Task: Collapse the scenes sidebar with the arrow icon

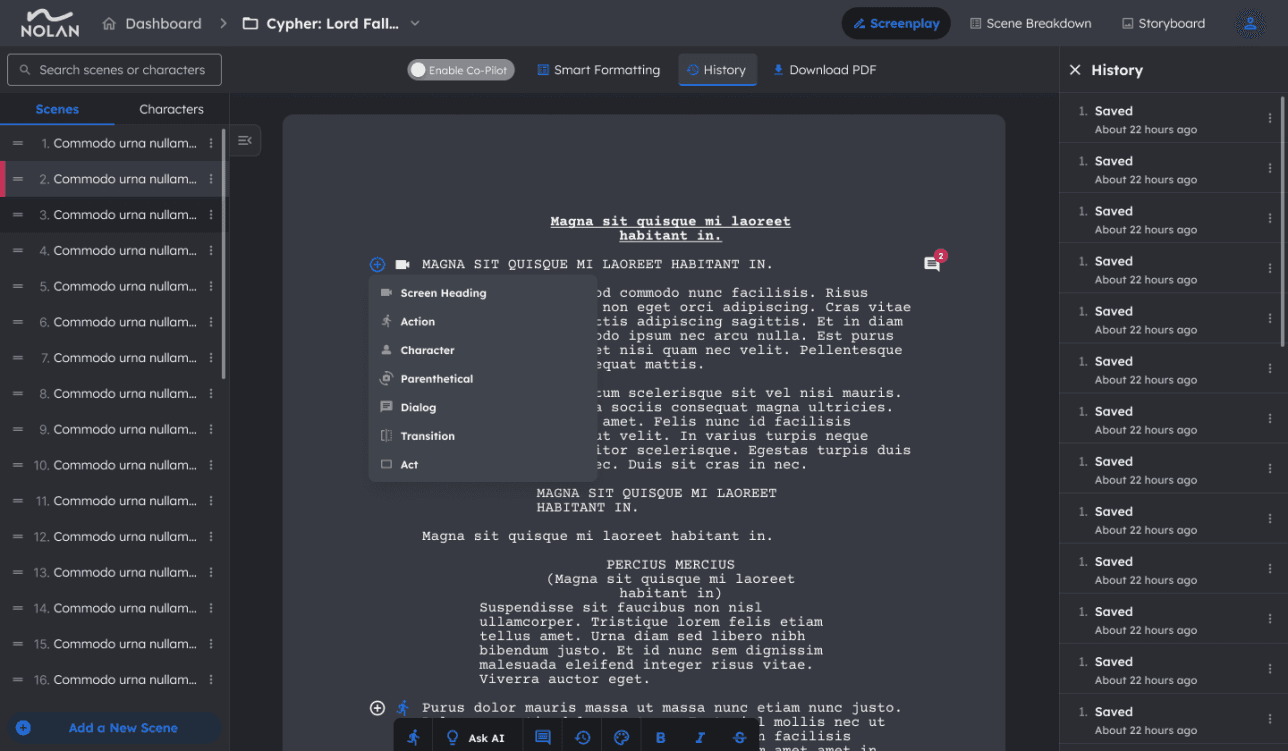Action: pyautogui.click(x=245, y=140)
